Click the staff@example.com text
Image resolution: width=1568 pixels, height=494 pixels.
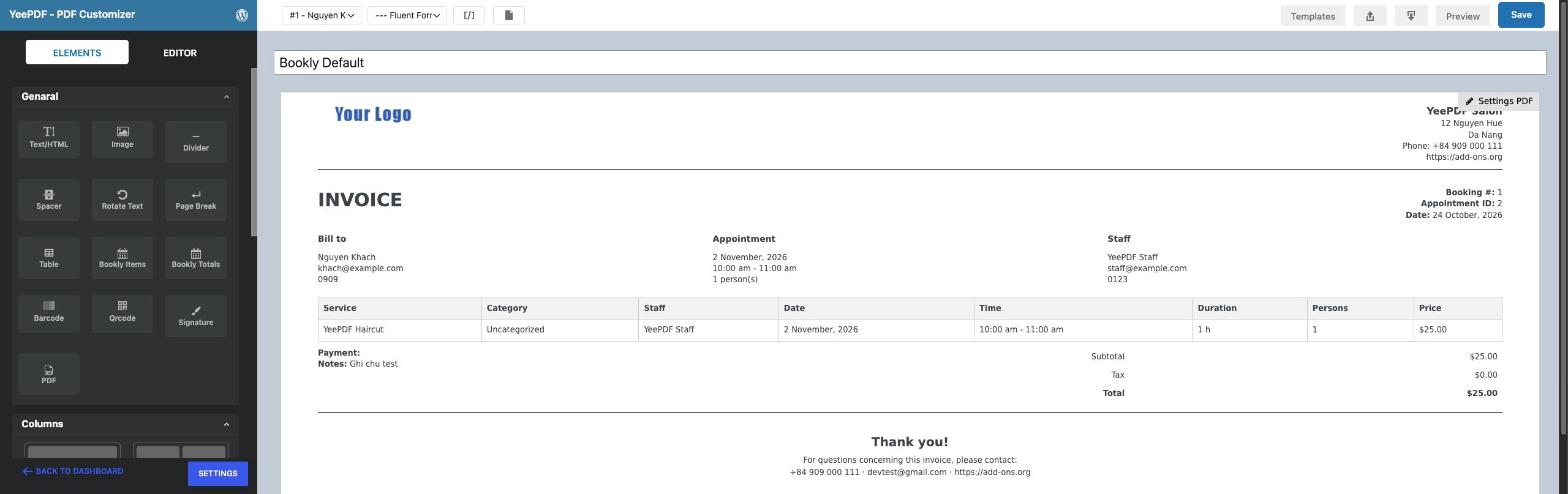tap(1147, 268)
